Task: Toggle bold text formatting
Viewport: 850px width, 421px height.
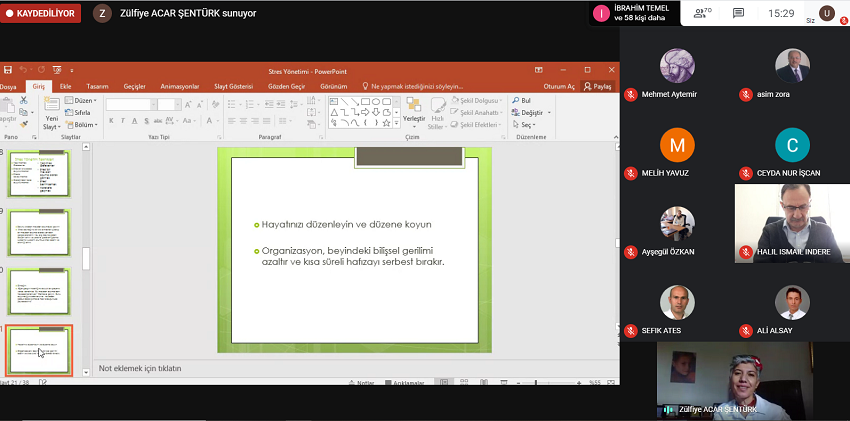Action: 111,121
